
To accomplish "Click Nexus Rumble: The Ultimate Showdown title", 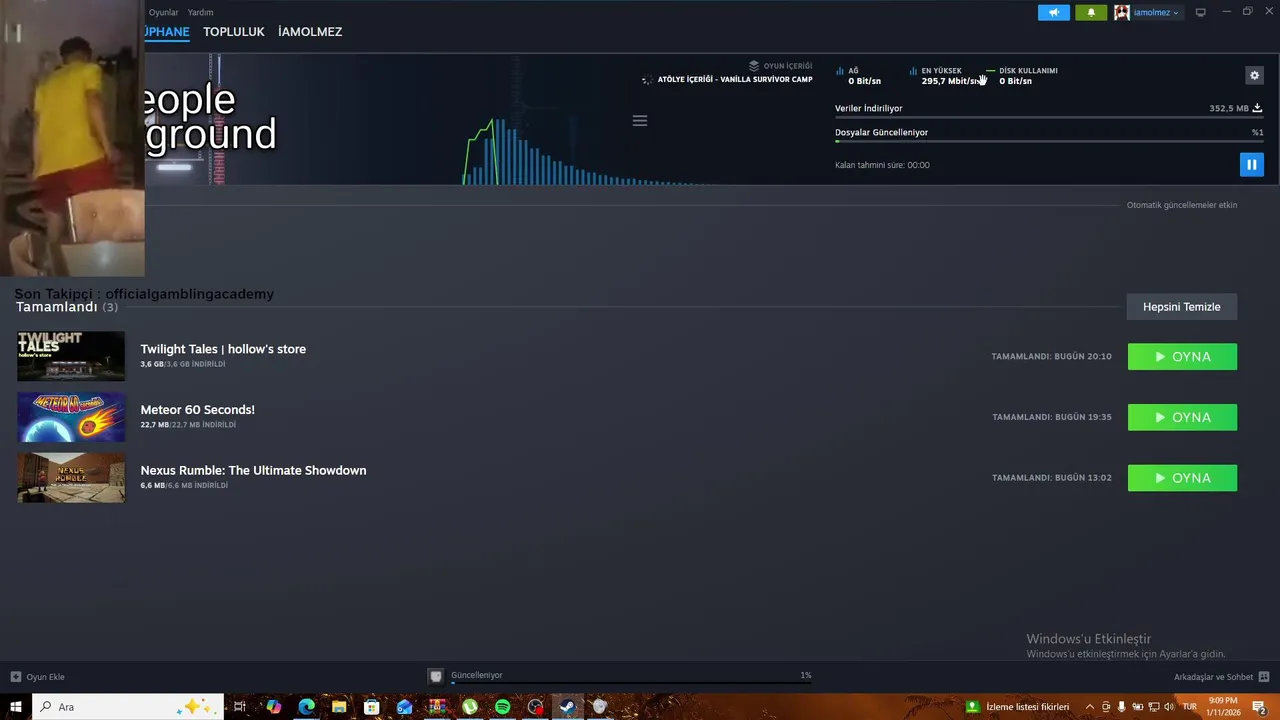I will point(253,470).
